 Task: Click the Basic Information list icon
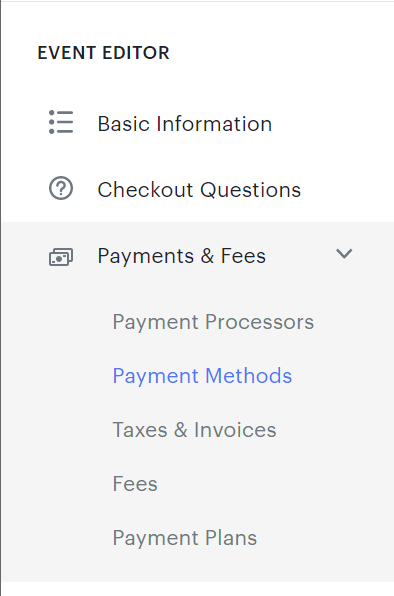point(61,122)
